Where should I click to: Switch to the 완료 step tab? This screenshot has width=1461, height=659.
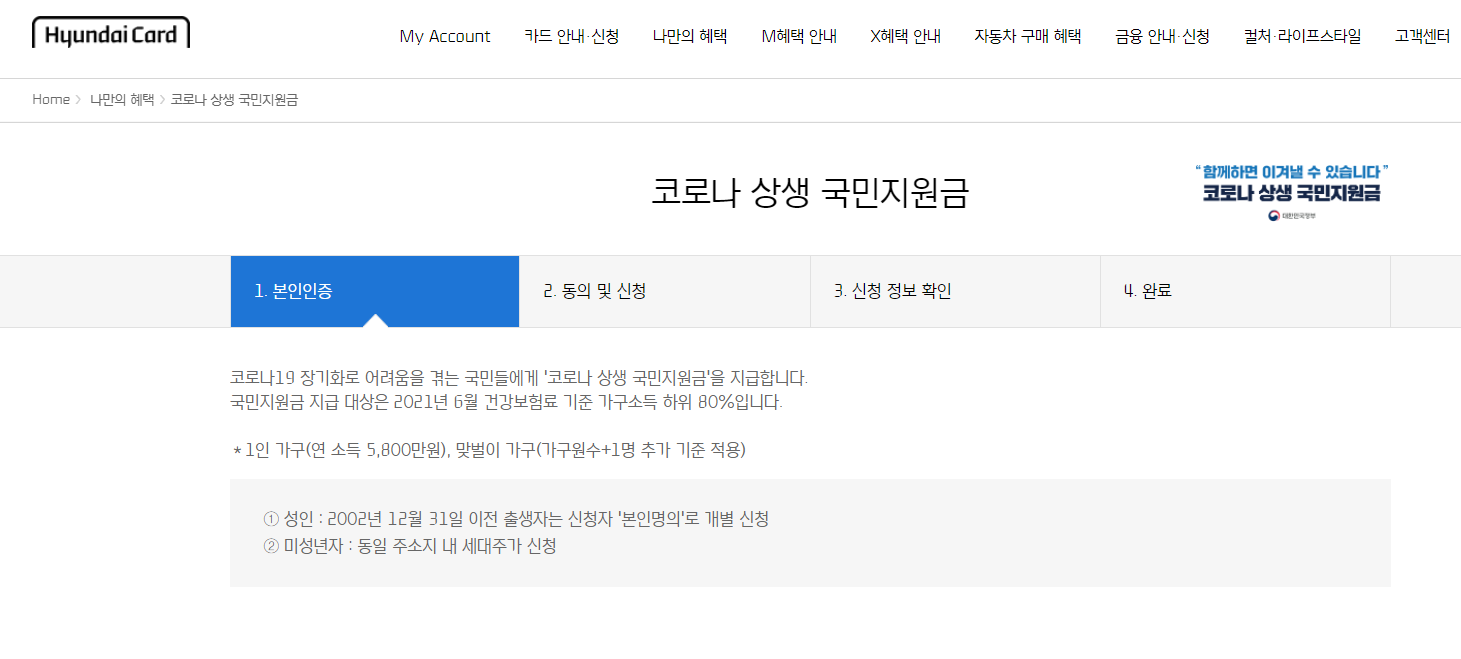tap(1244, 290)
